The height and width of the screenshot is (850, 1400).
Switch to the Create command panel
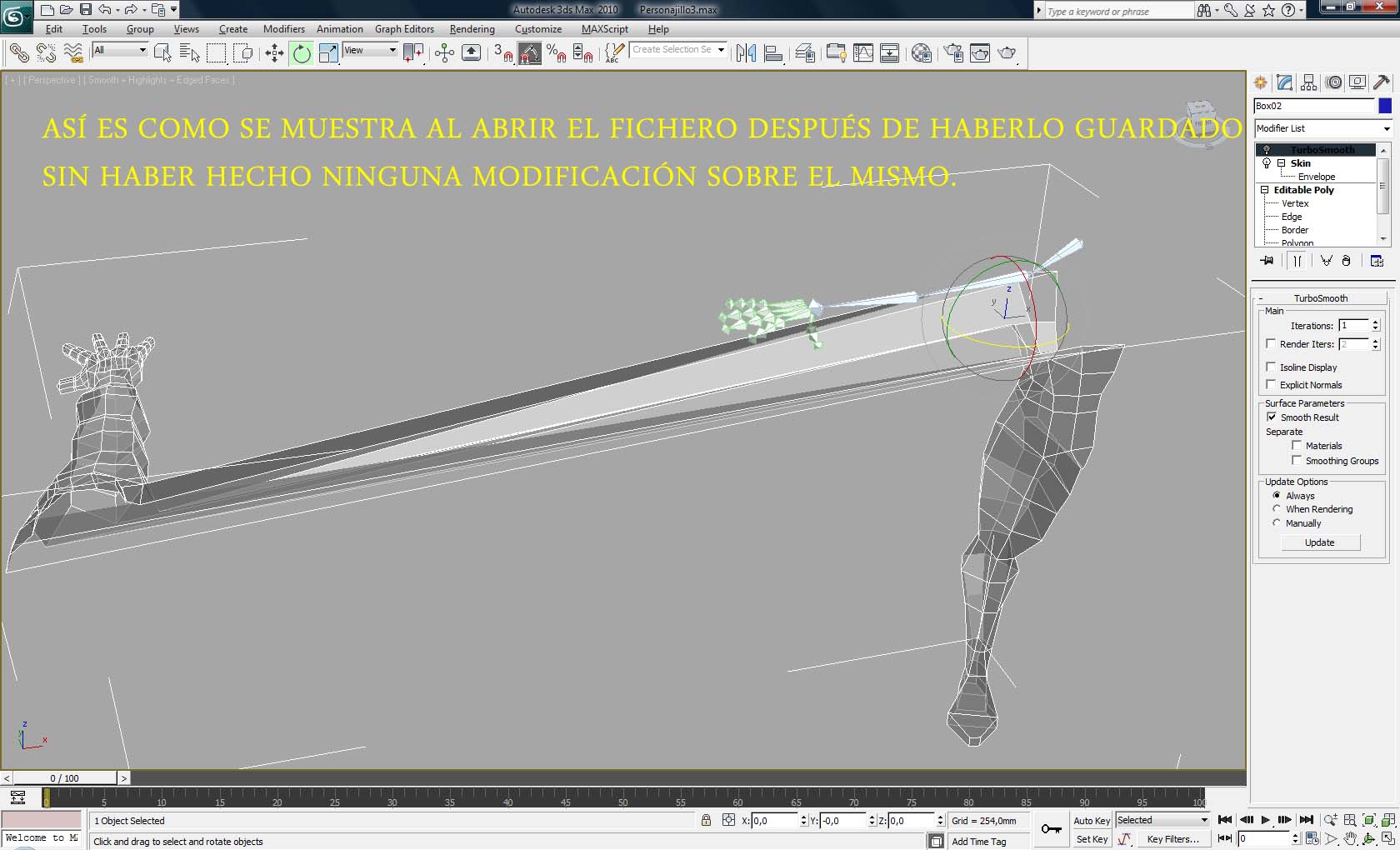1261,82
